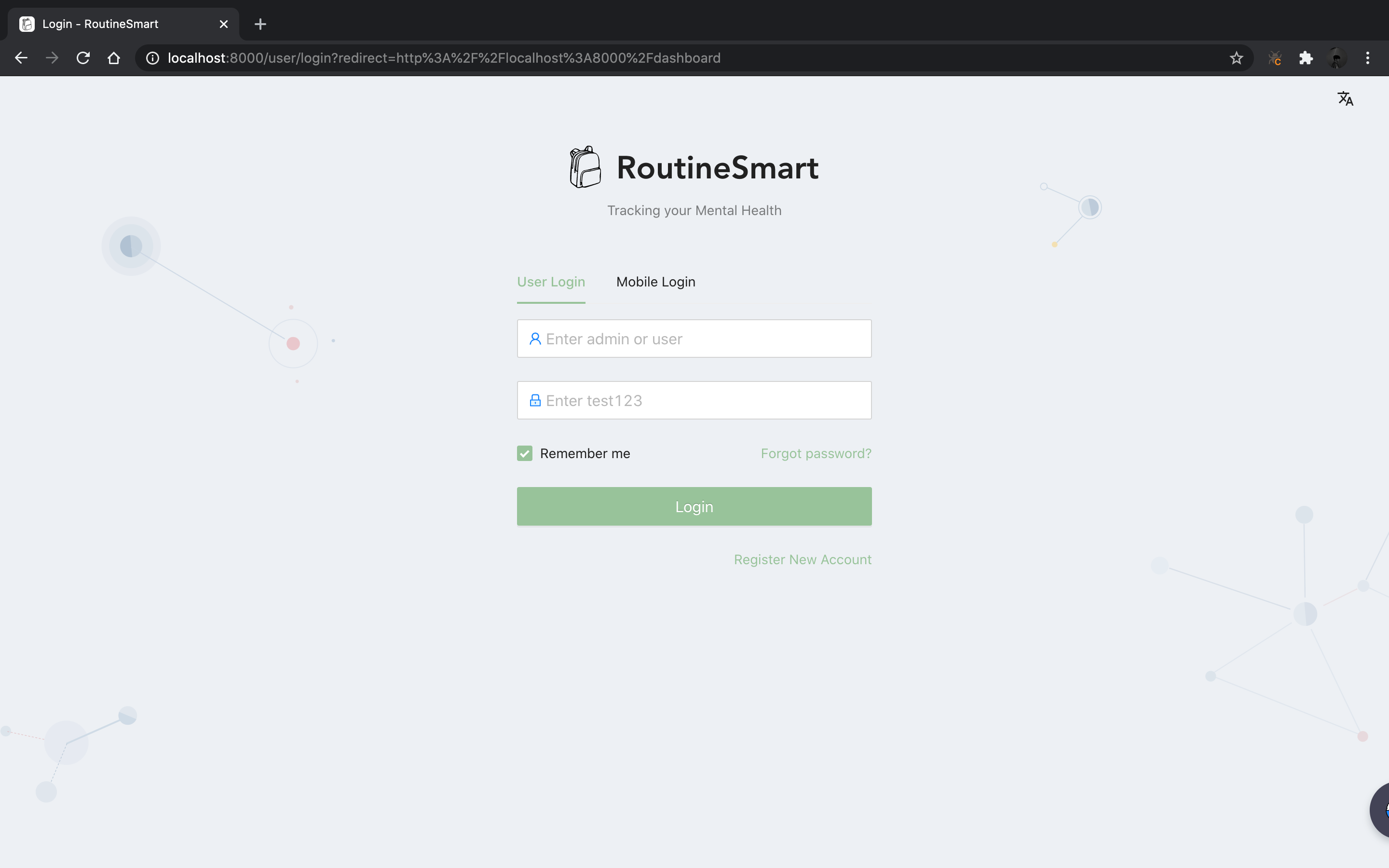Click the lock icon in password field

[535, 401]
